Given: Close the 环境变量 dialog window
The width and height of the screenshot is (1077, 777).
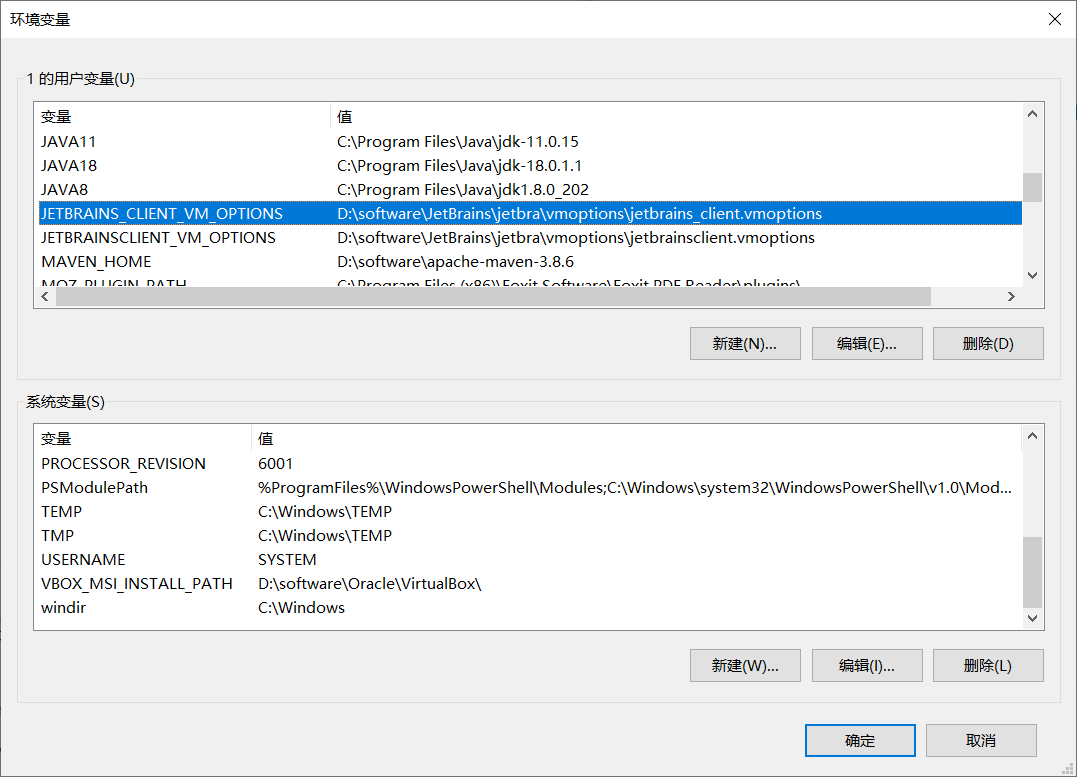Looking at the screenshot, I should tap(1053, 19).
